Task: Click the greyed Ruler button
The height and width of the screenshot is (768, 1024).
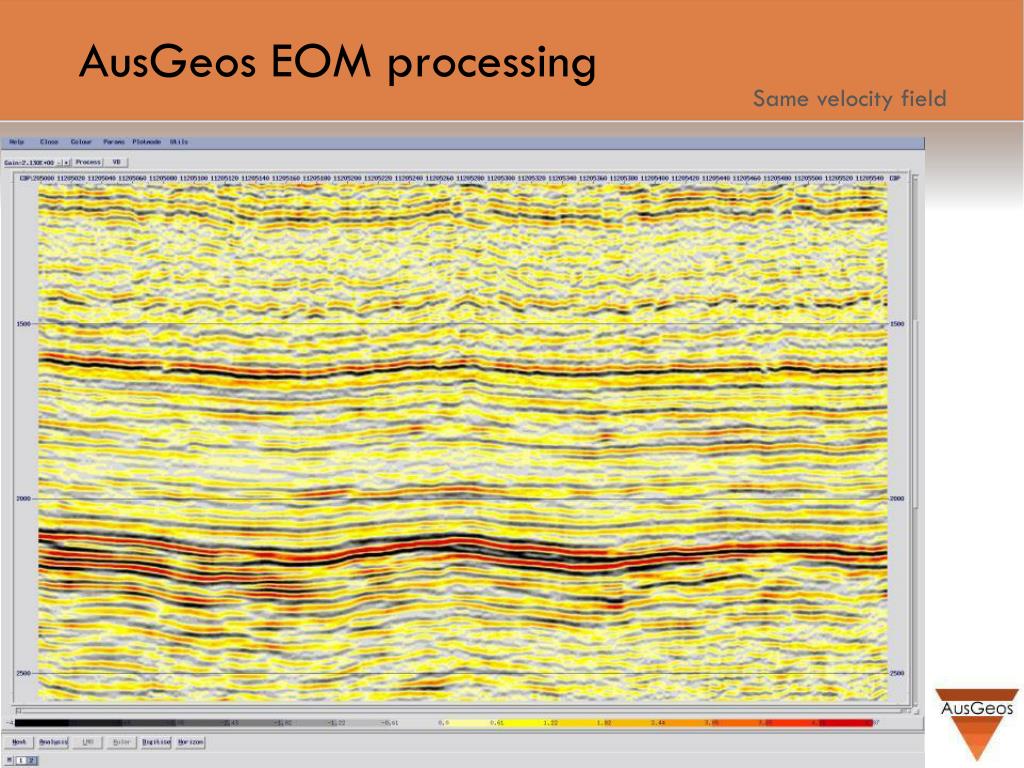Action: tap(121, 742)
